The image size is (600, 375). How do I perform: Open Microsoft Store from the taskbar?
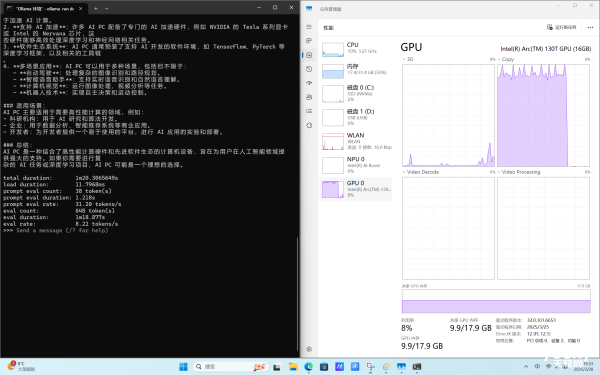click(x=324, y=367)
